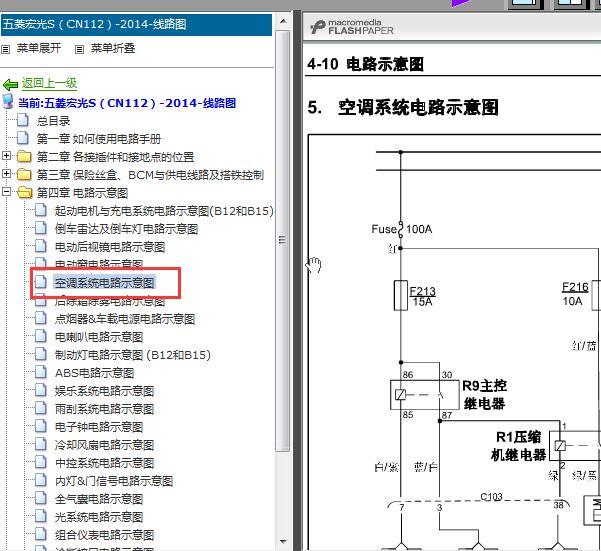This screenshot has height=551, width=601.
Task: Open ABS电路示意图
Action: tap(94, 373)
